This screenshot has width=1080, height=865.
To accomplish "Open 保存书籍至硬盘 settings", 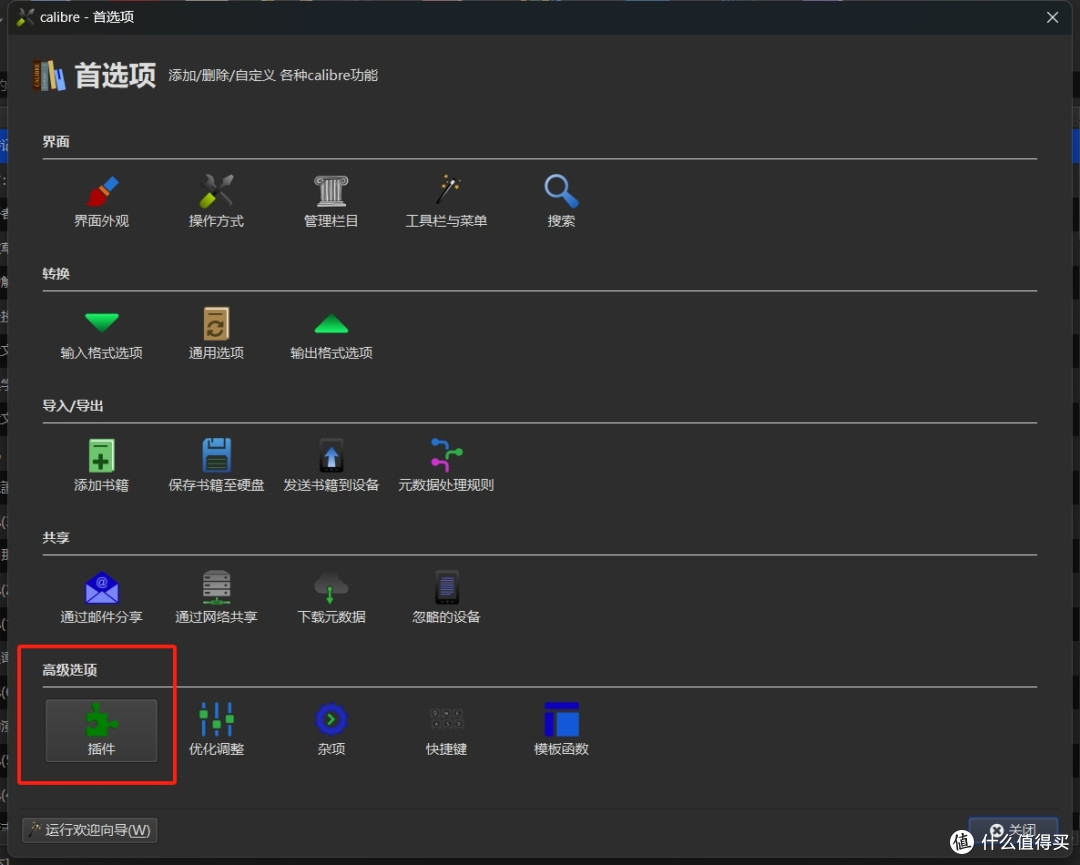I will 216,466.
